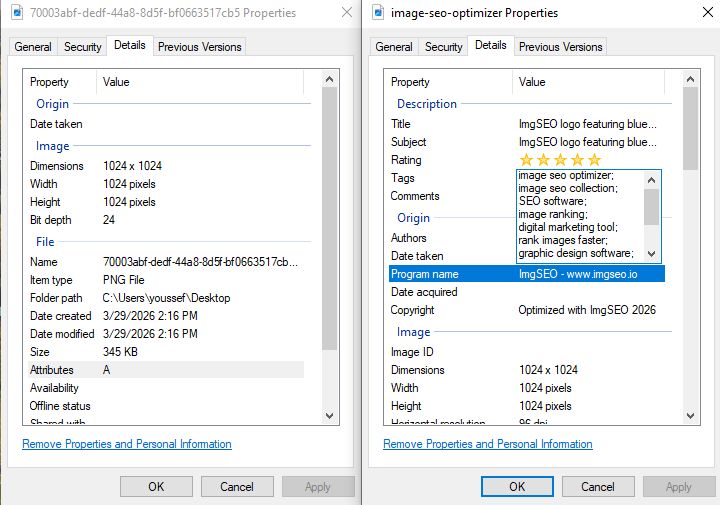720x505 pixels.
Task: Select the Image ID row
Action: pos(527,352)
